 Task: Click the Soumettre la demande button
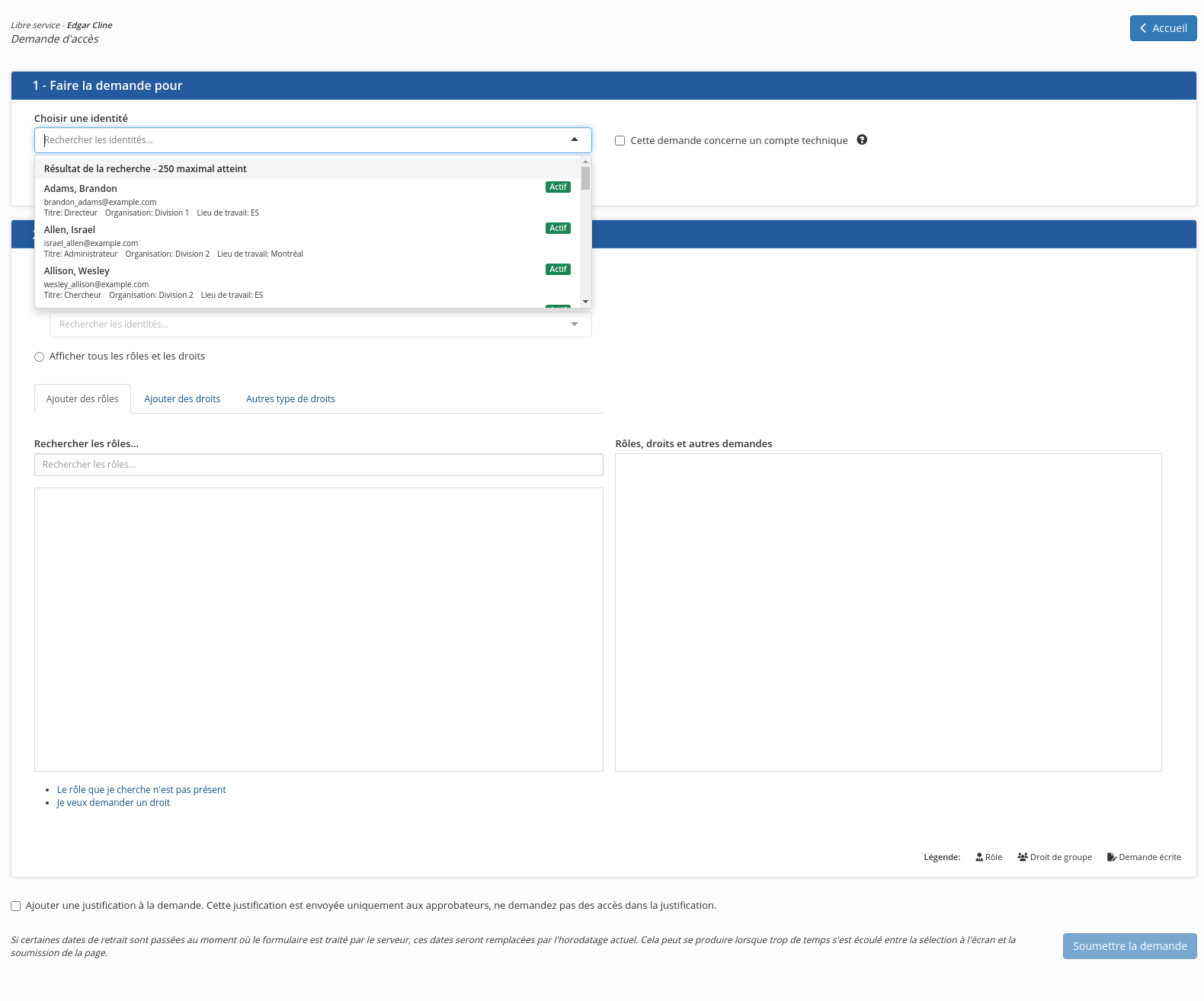(x=1129, y=946)
